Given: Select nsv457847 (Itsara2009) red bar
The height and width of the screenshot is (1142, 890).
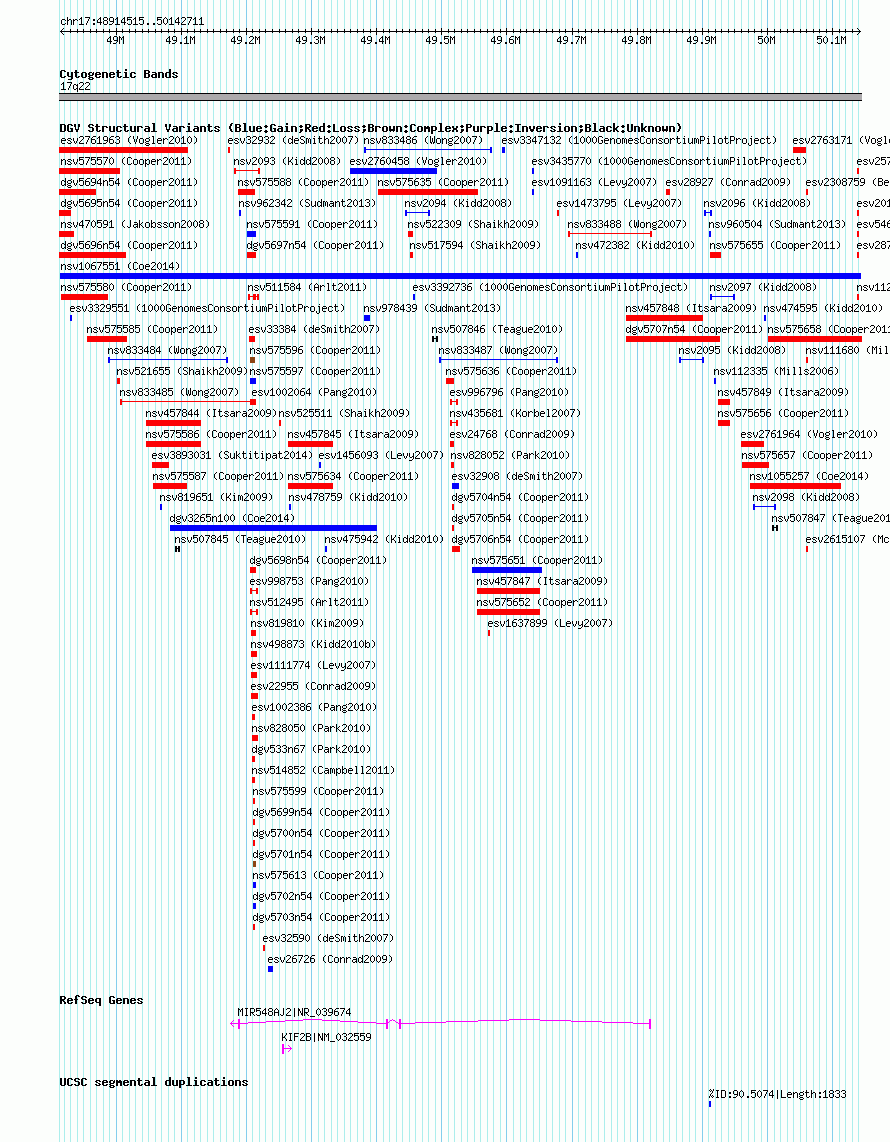Looking at the screenshot, I should coord(508,591).
